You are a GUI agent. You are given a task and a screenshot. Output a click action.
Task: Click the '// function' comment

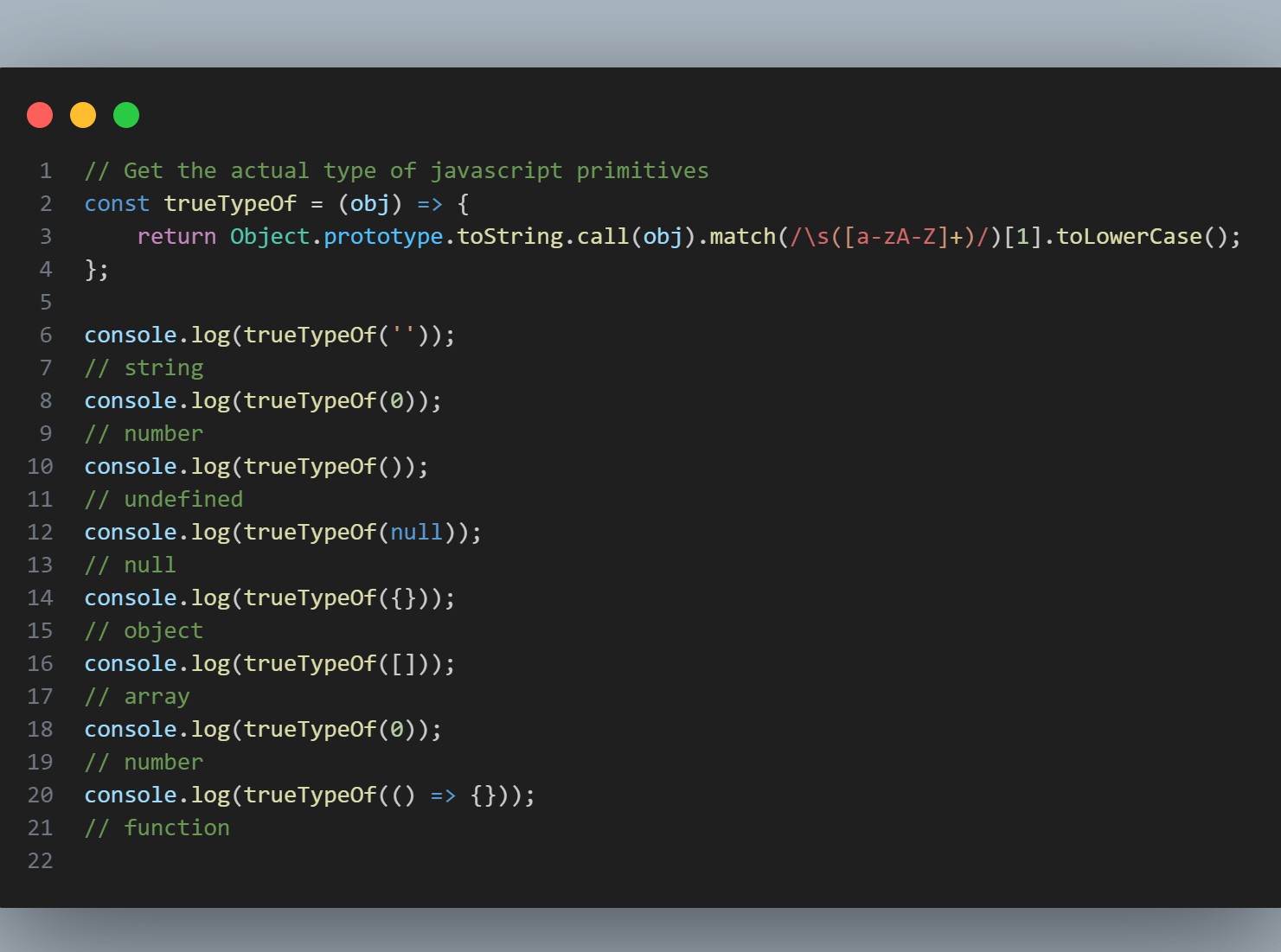coord(157,828)
